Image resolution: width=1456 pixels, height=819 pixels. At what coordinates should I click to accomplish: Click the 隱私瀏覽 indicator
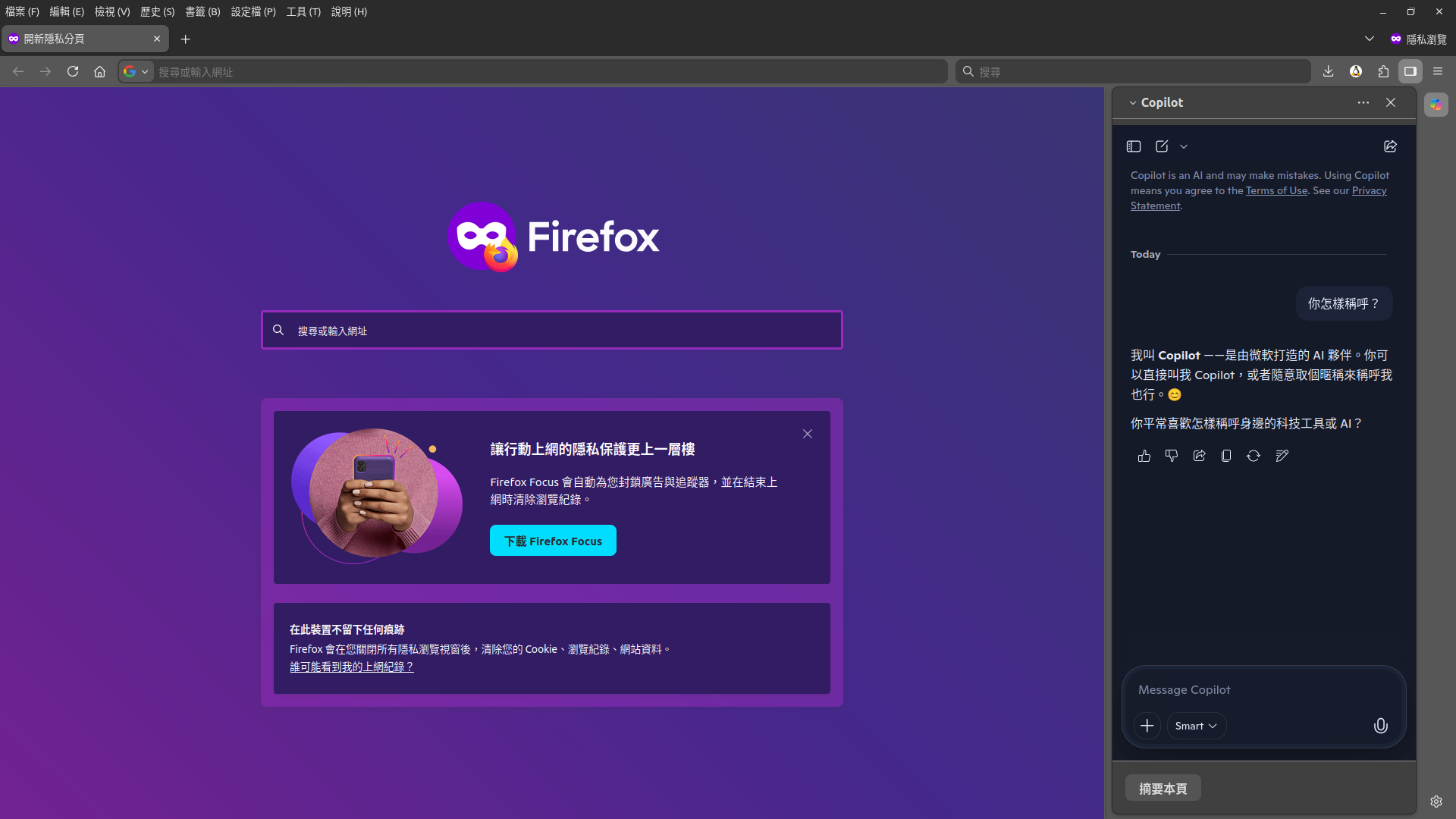pos(1418,39)
